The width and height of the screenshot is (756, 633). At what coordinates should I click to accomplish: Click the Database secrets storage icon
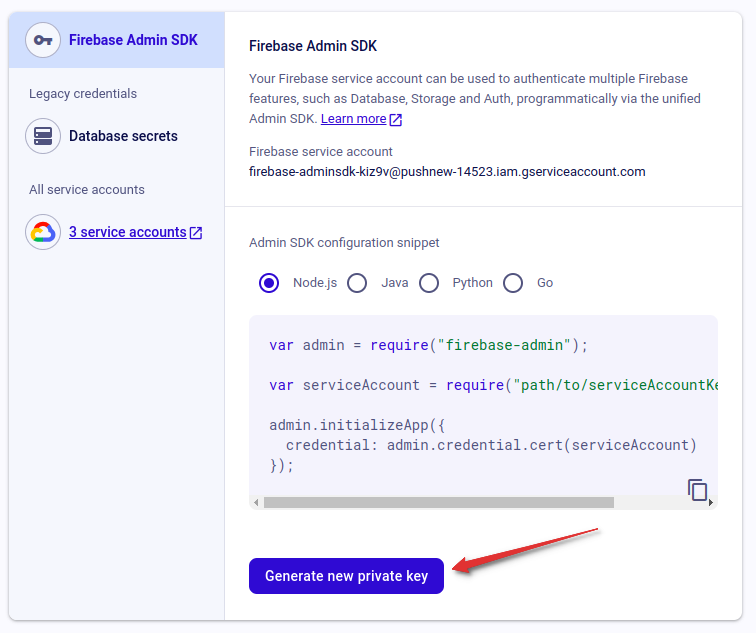43,136
